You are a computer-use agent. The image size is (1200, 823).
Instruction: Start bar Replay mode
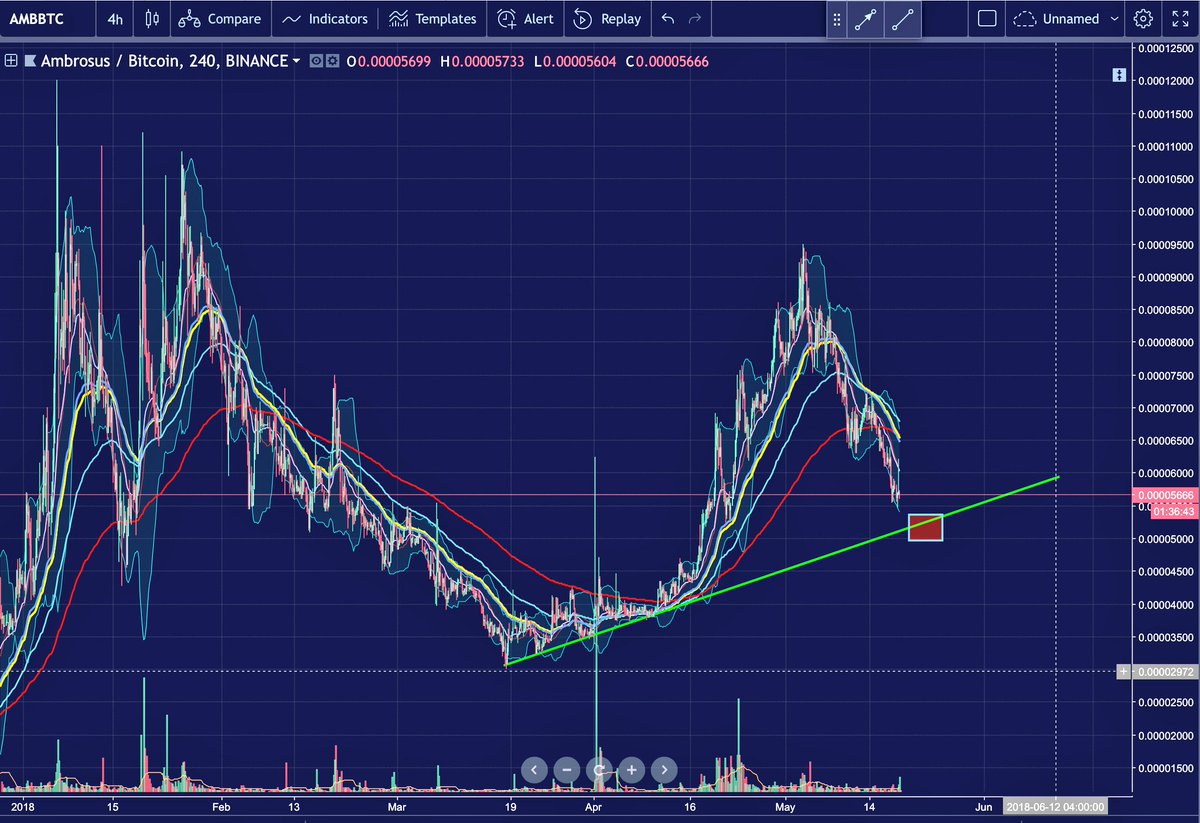tap(608, 19)
